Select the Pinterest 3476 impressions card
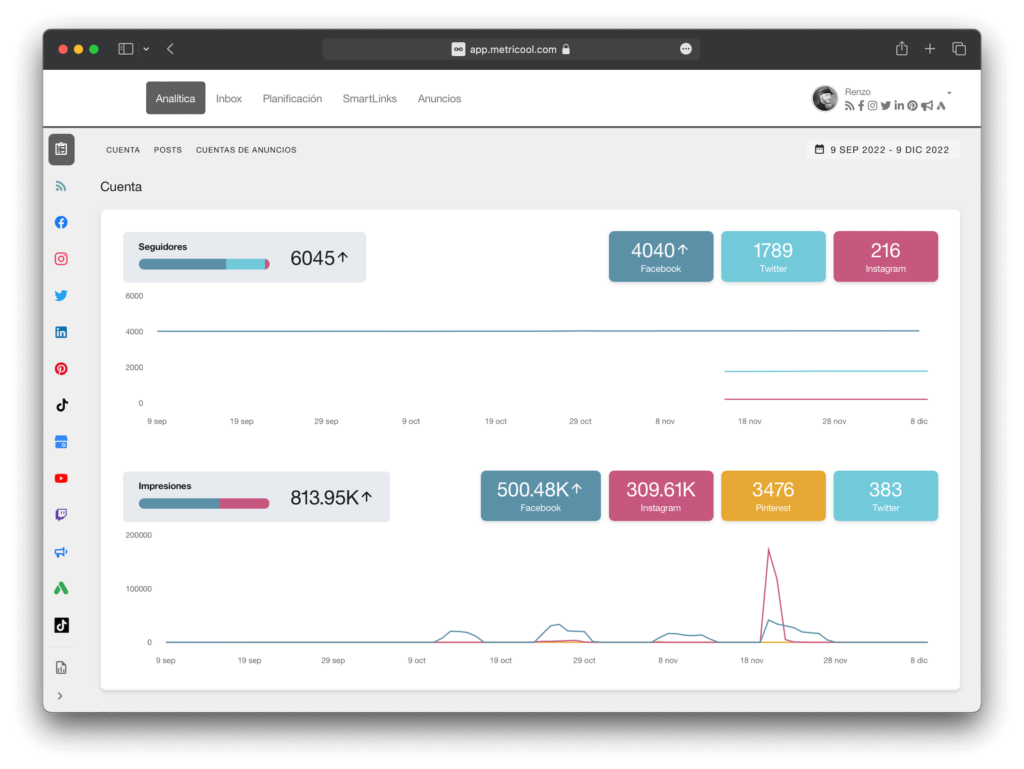Screen dimensions: 1024x769 pyautogui.click(x=773, y=496)
